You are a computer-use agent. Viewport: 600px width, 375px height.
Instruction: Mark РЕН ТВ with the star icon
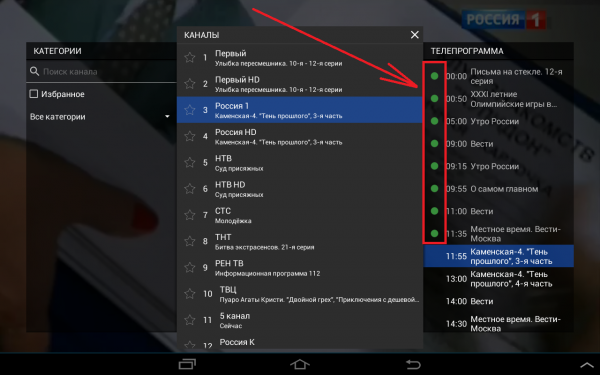[190, 267]
